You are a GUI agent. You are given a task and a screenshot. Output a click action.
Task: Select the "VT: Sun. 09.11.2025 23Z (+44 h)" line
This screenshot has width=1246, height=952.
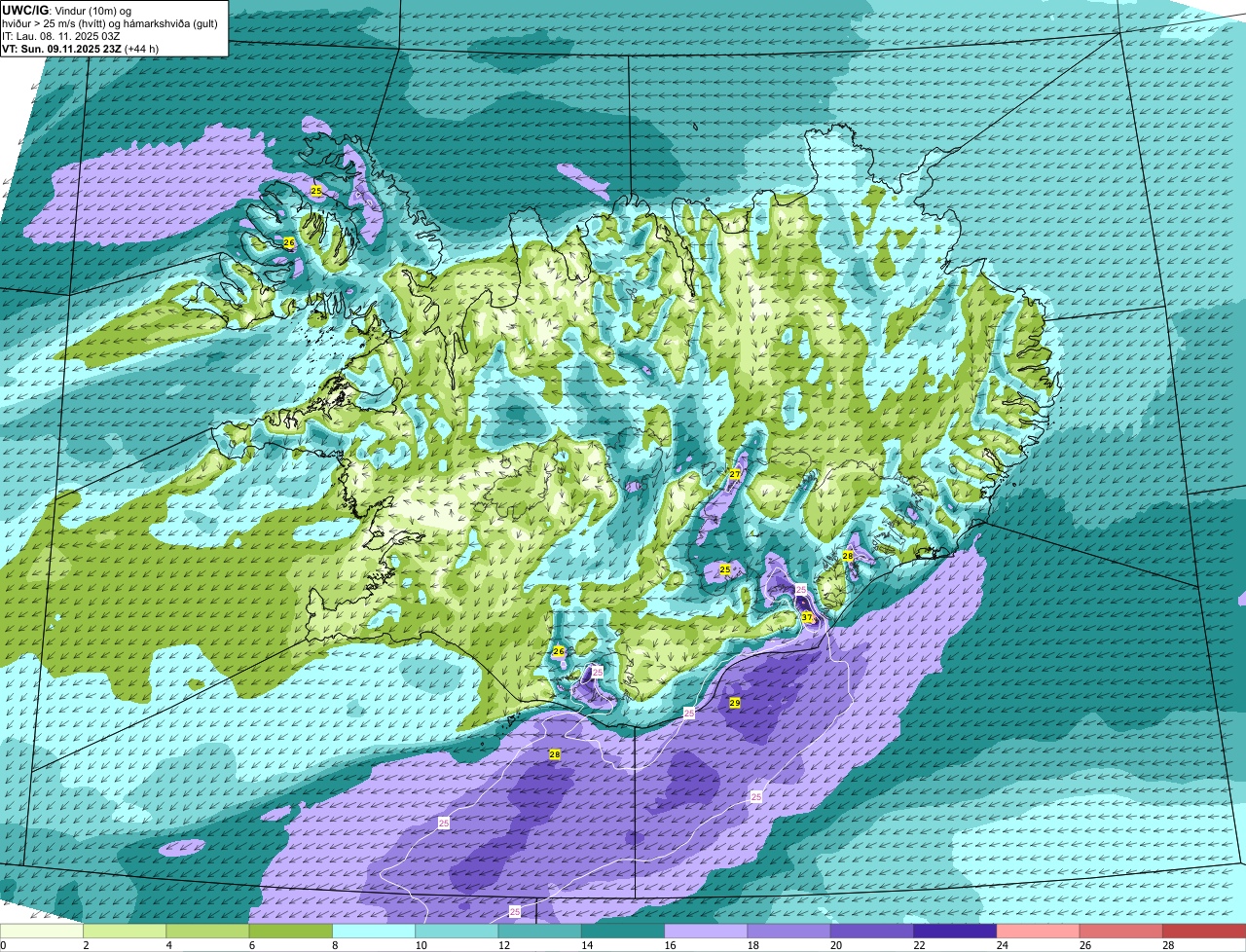[x=81, y=48]
